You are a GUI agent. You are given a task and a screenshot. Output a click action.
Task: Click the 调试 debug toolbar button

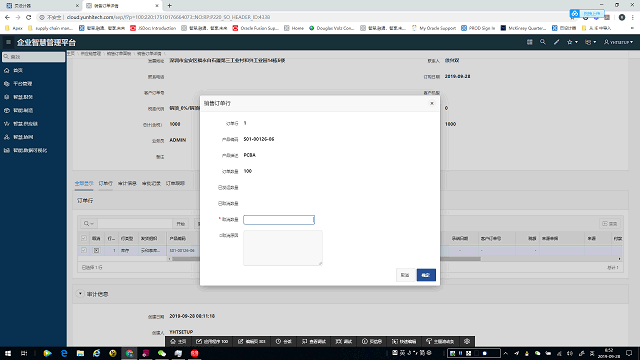click(344, 342)
